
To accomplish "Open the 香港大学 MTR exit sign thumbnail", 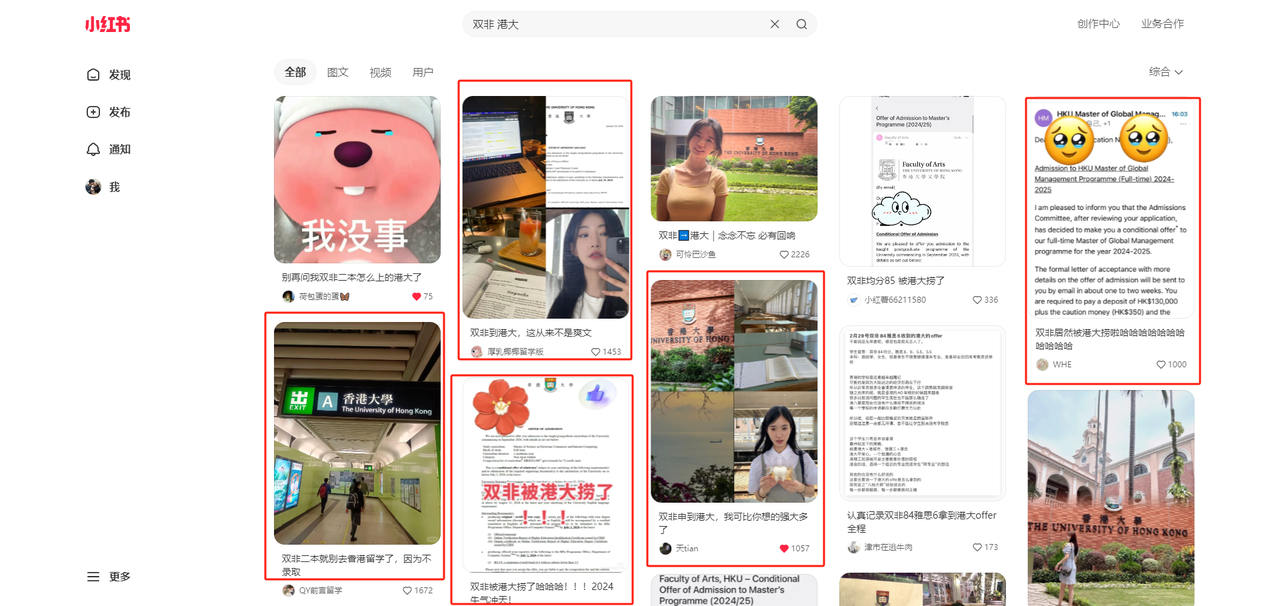I will (357, 432).
